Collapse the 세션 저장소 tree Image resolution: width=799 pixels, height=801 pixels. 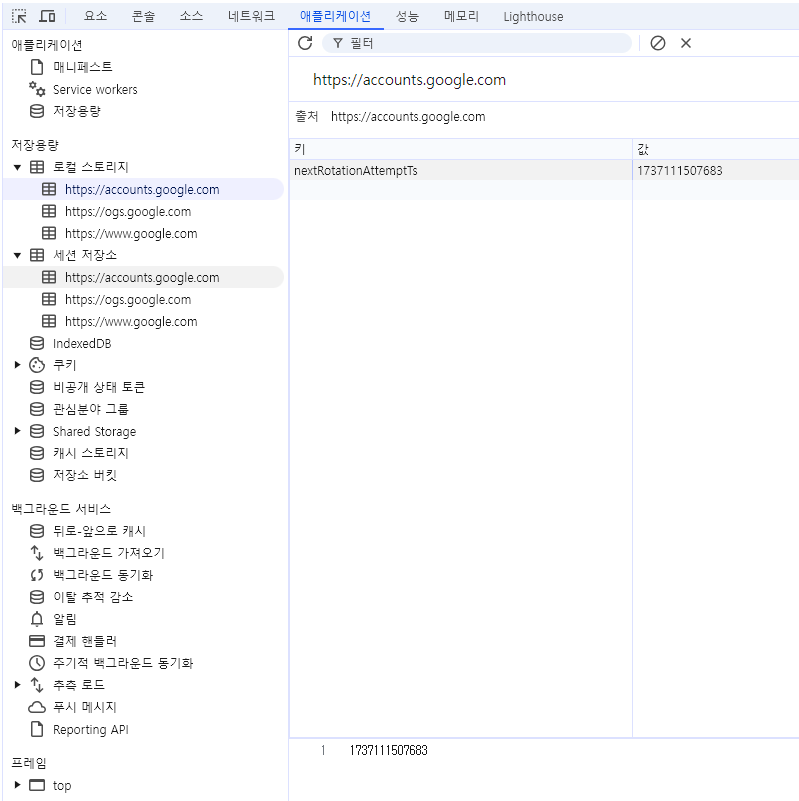pos(17,255)
